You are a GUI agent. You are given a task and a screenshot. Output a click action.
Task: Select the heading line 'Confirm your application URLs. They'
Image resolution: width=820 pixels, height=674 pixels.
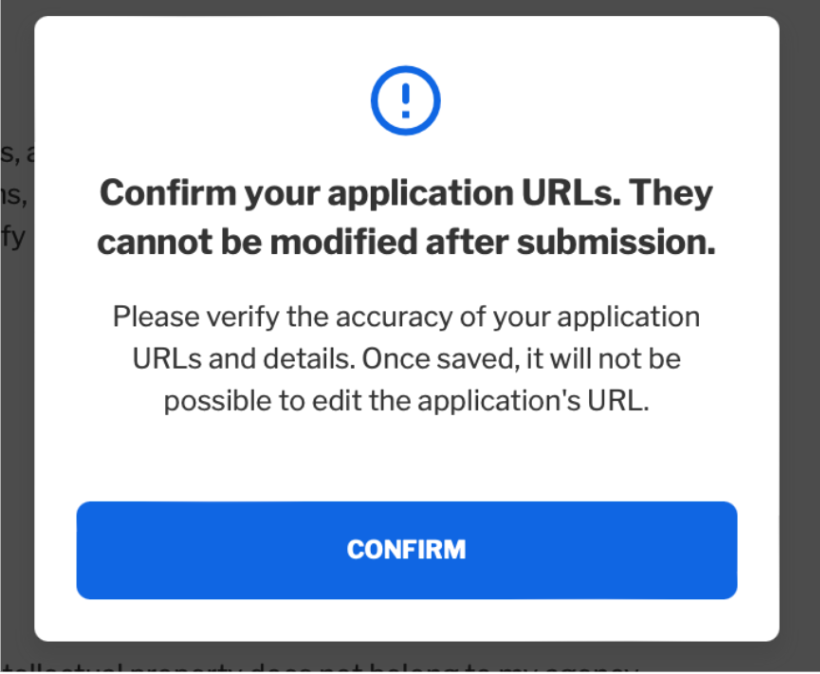[406, 193]
